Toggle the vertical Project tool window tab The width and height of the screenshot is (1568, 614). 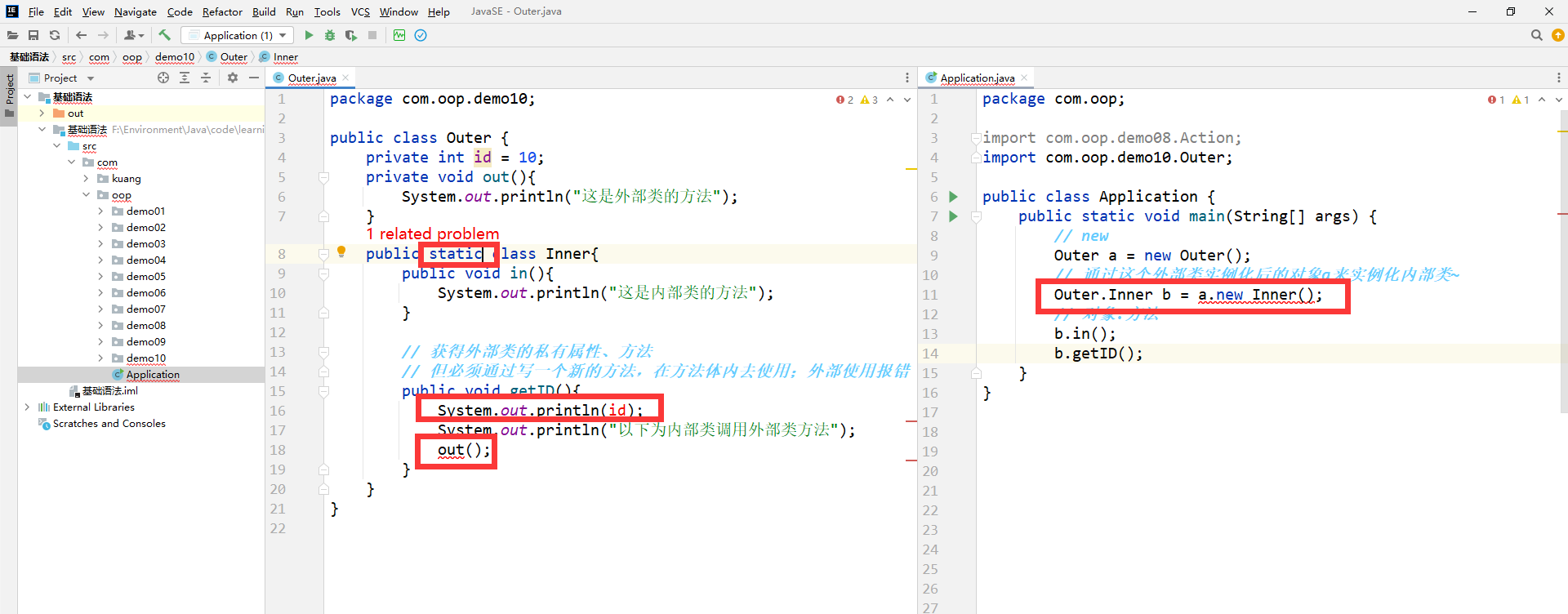(10, 95)
